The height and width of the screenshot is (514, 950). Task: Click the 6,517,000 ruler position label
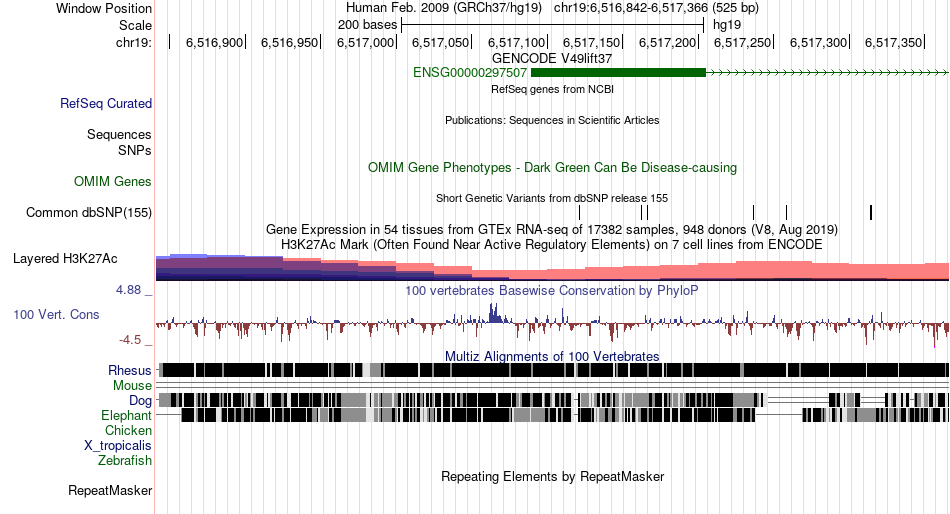(x=365, y=42)
